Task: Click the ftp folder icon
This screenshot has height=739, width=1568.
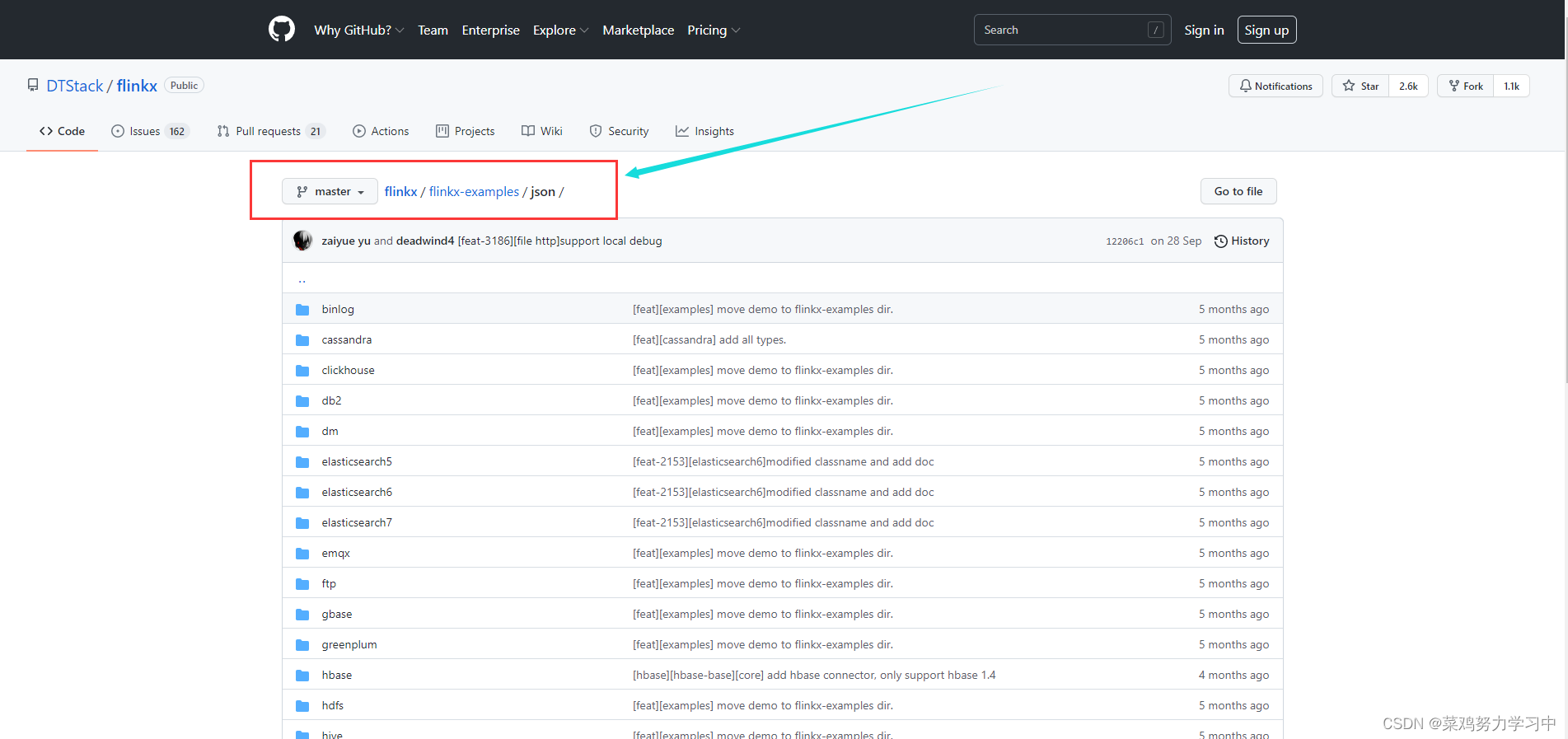Action: (302, 584)
